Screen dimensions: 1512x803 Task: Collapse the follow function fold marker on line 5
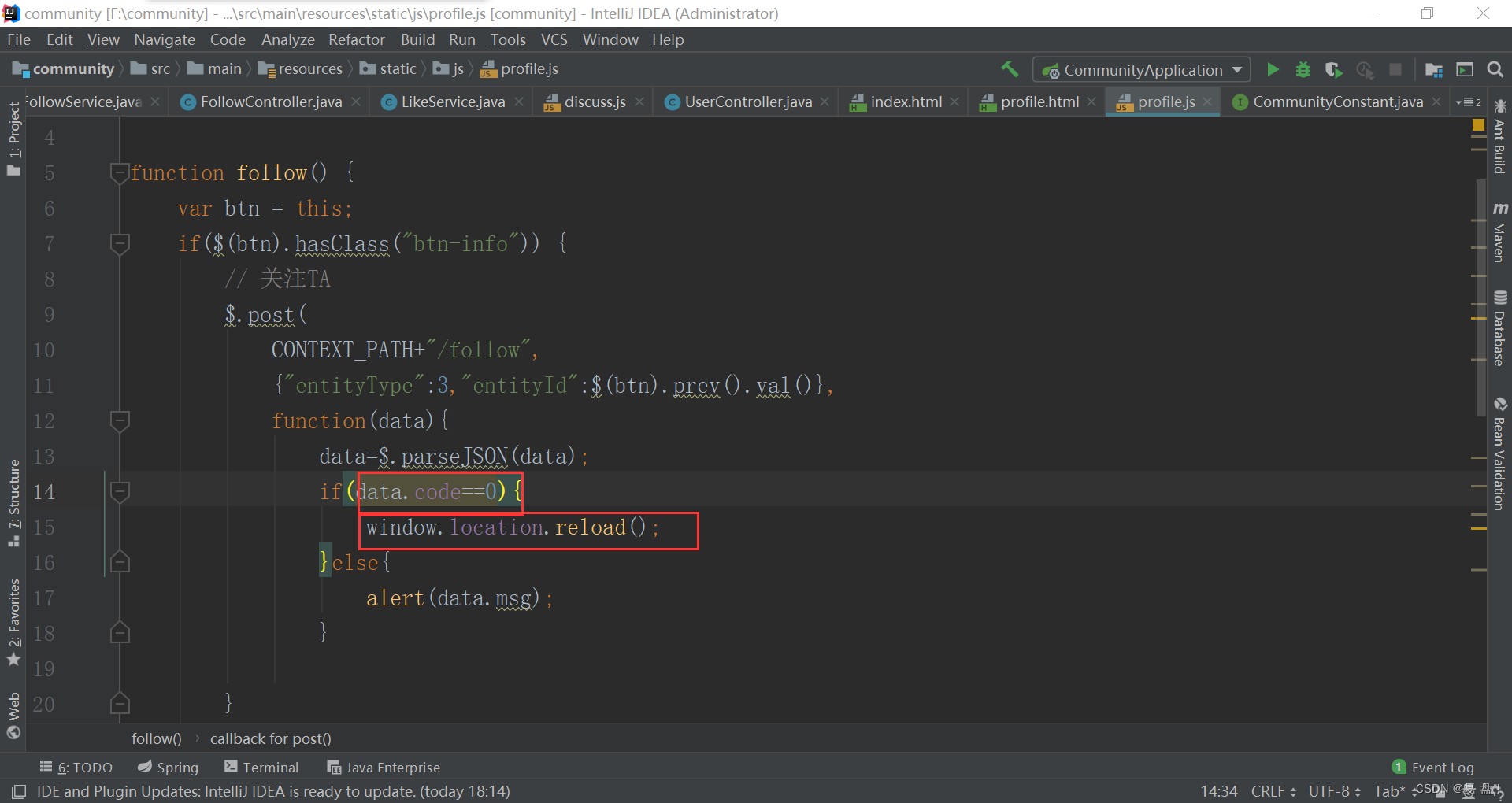coord(120,172)
